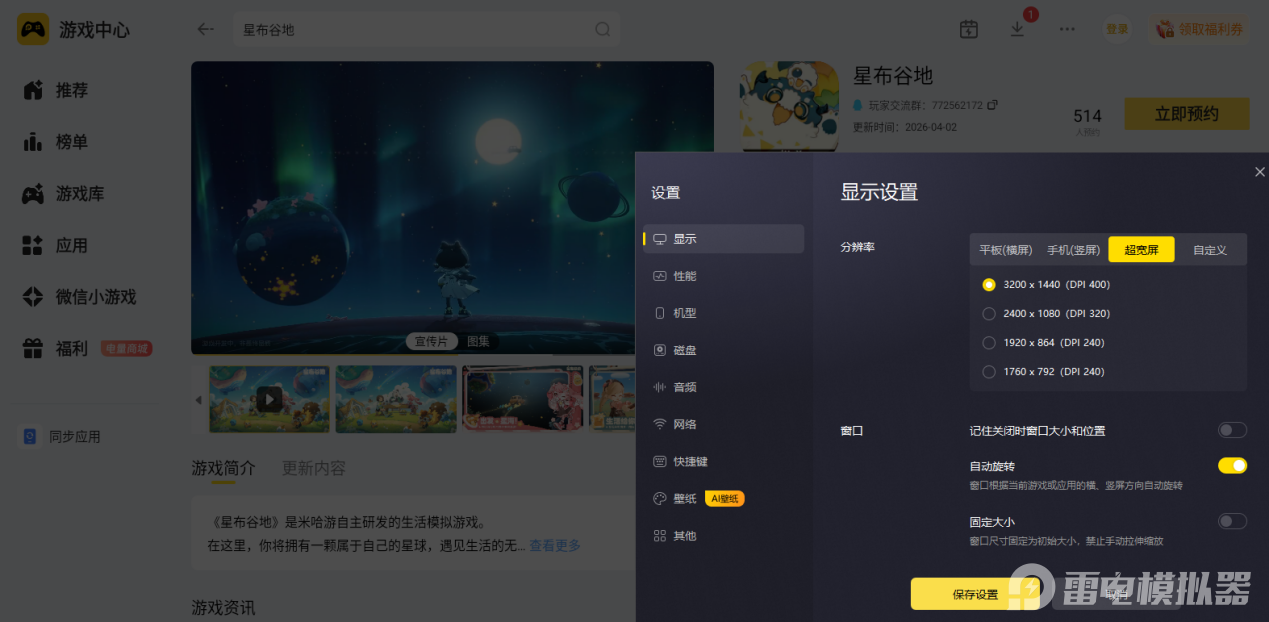The height and width of the screenshot is (622, 1269).
Task: Open the 应用 apps section
Action: click(56, 245)
